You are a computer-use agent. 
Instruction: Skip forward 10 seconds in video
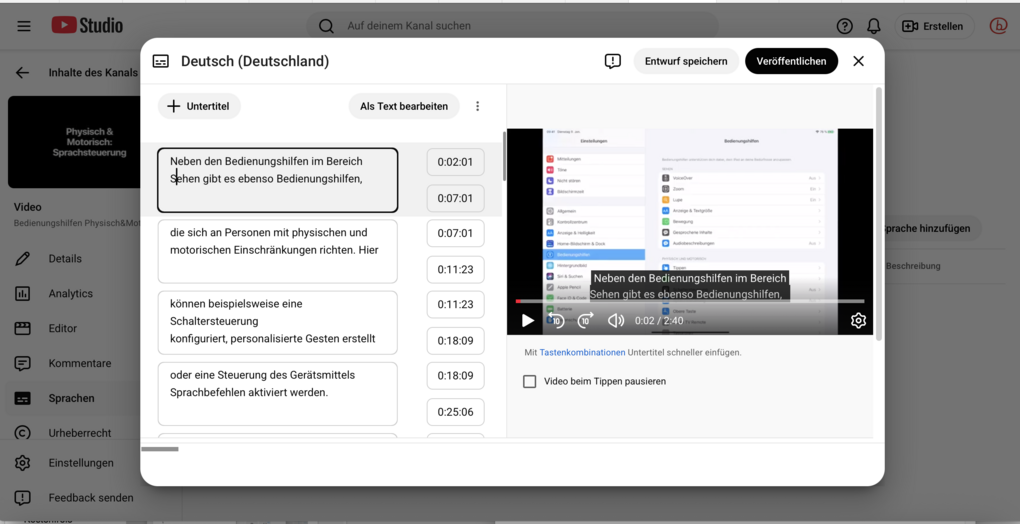[x=586, y=321]
